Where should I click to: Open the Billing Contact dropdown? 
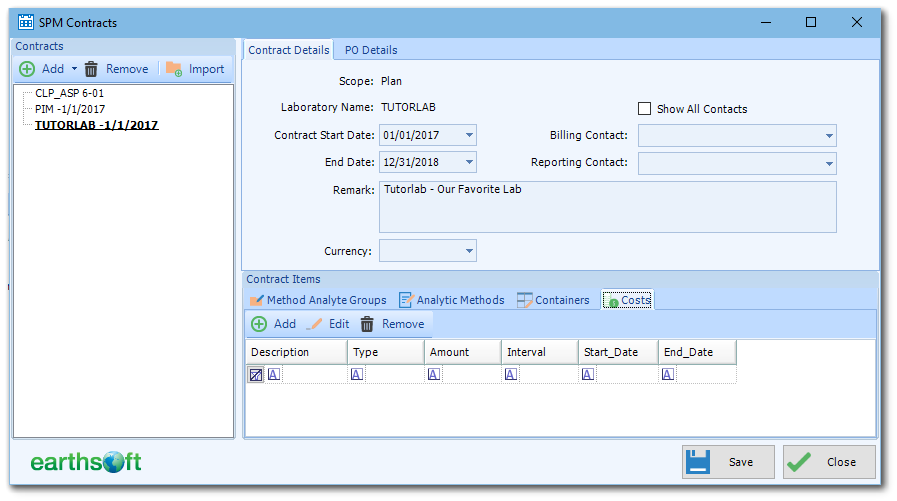829,136
